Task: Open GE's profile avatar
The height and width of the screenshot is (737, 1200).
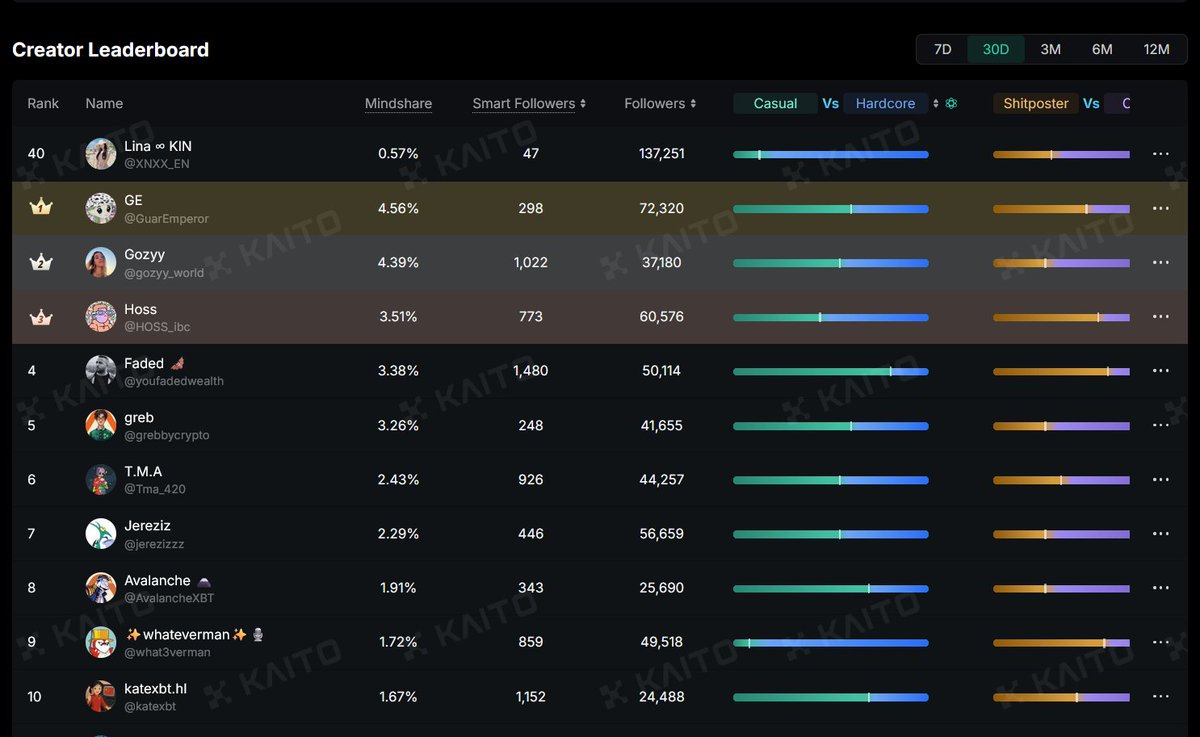Action: 101,208
